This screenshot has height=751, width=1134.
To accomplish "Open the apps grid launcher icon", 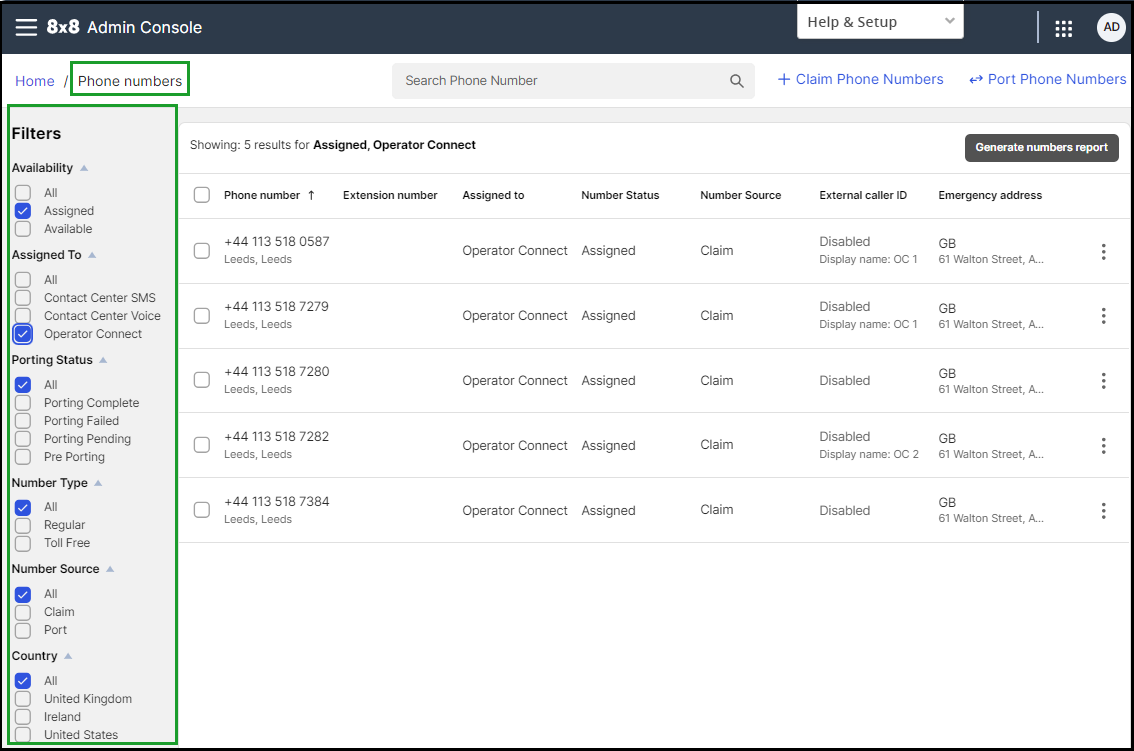I will click(x=1063, y=28).
